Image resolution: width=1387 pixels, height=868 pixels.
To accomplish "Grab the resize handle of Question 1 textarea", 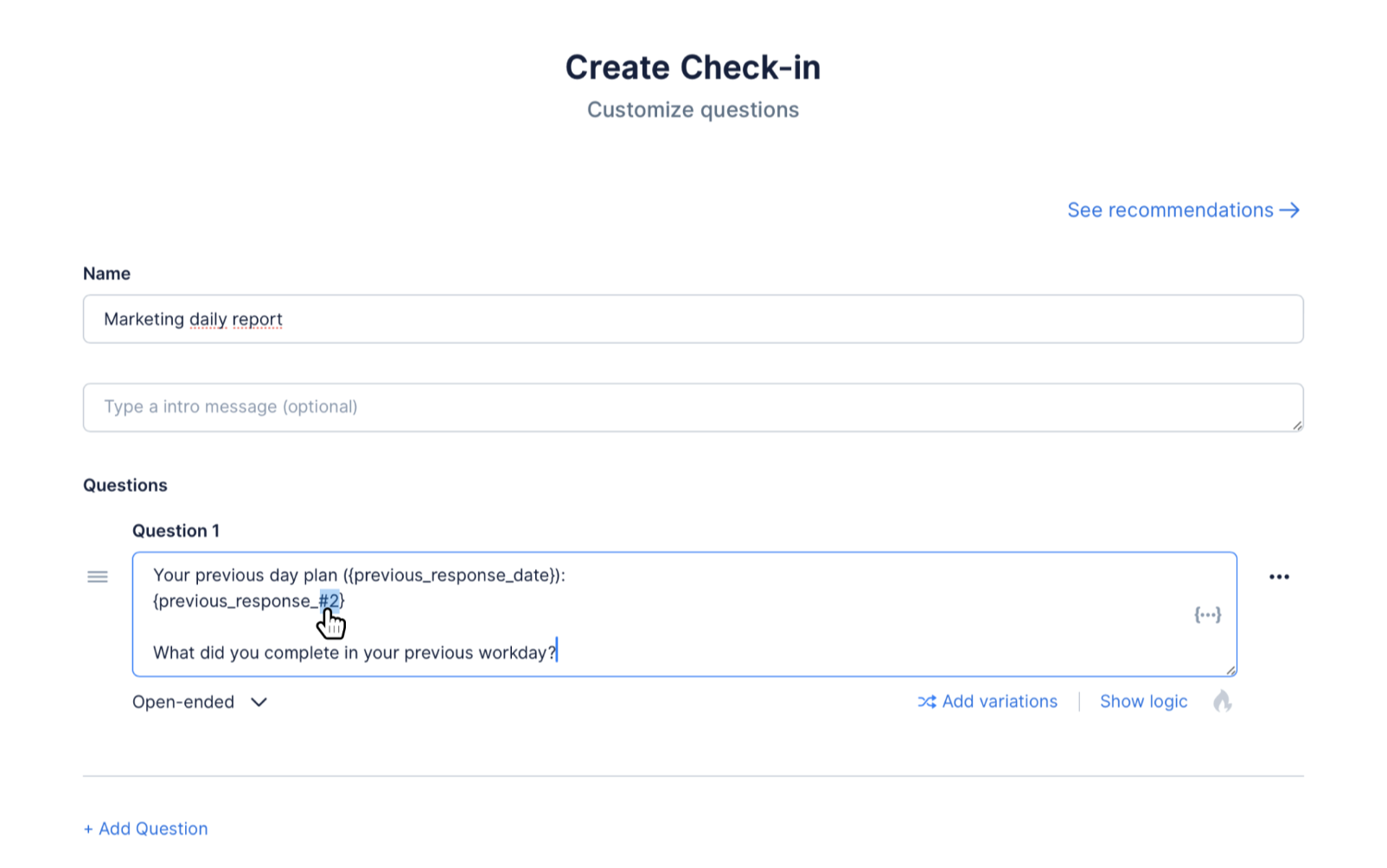I will pyautogui.click(x=1230, y=670).
